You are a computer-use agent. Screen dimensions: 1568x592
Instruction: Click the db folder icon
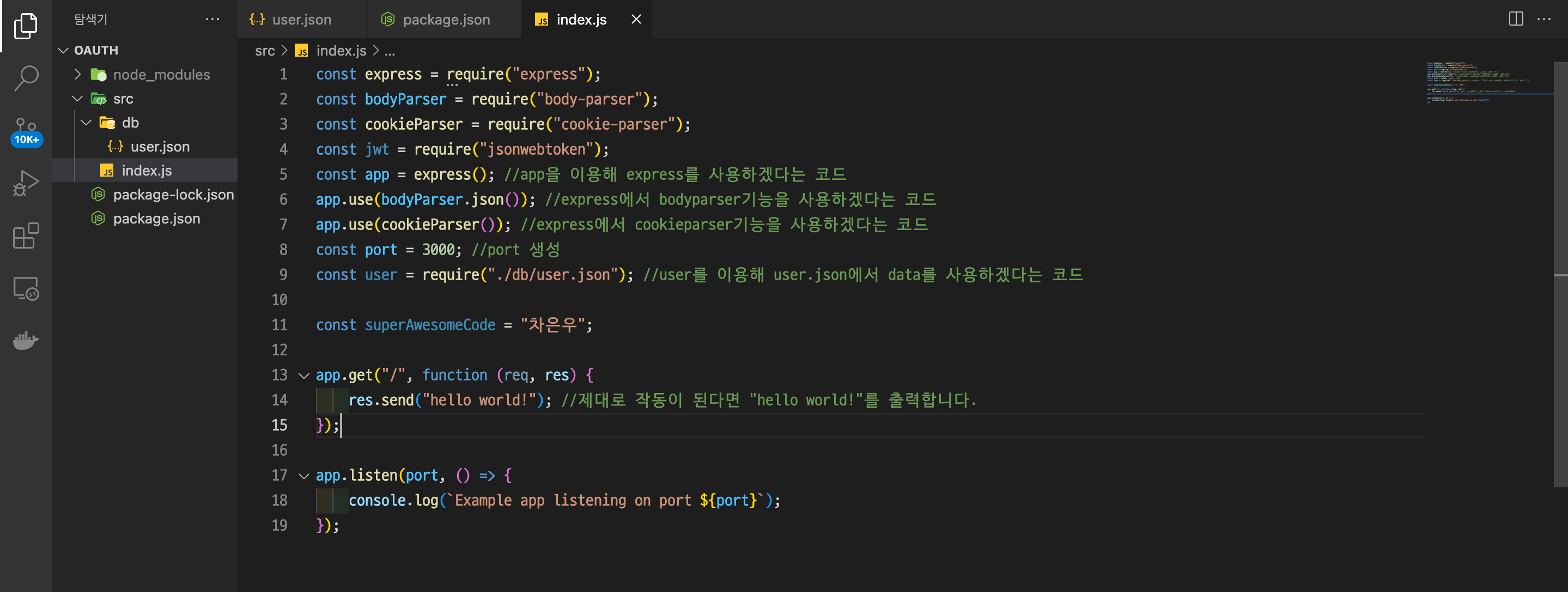107,123
